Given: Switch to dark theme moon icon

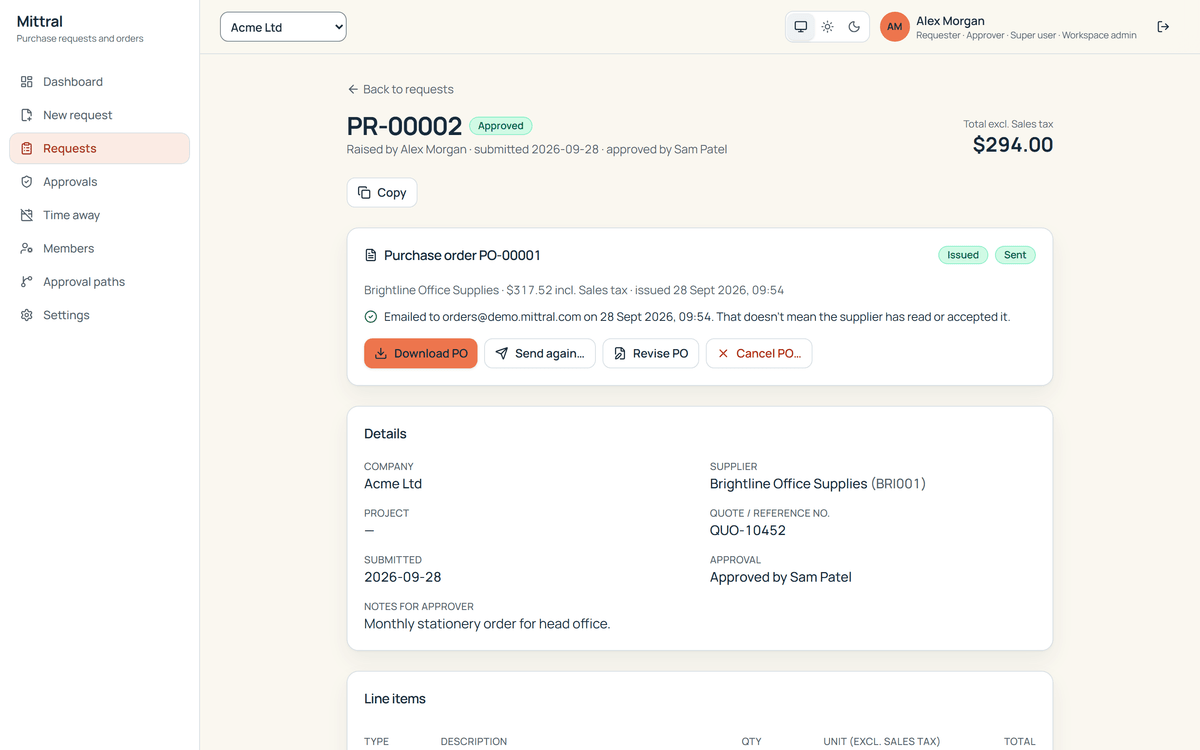Looking at the screenshot, I should tap(855, 27).
